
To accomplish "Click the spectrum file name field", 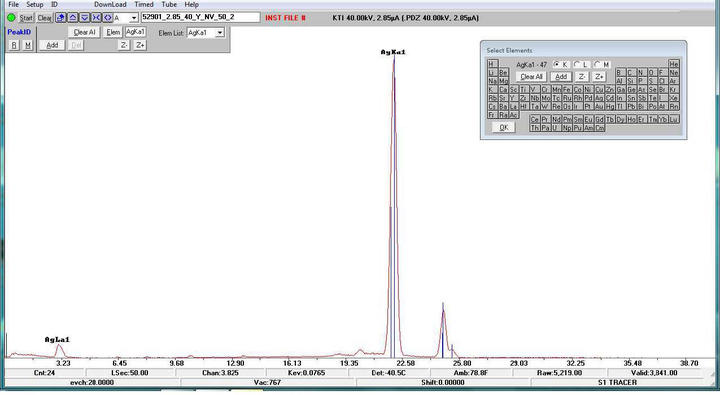I will point(201,17).
